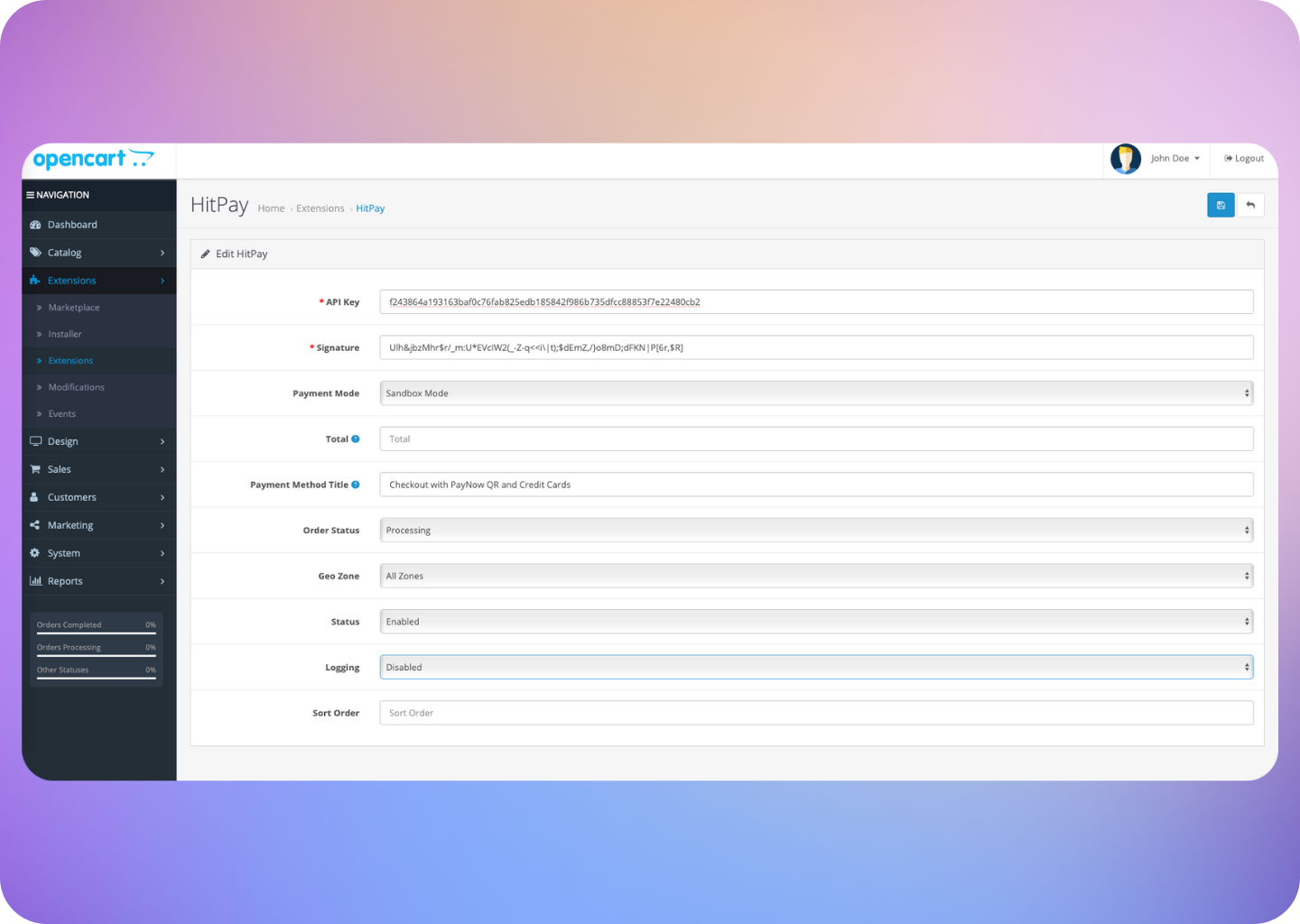Collapse the Extensions menu chevron
1300x924 pixels.
pos(162,282)
